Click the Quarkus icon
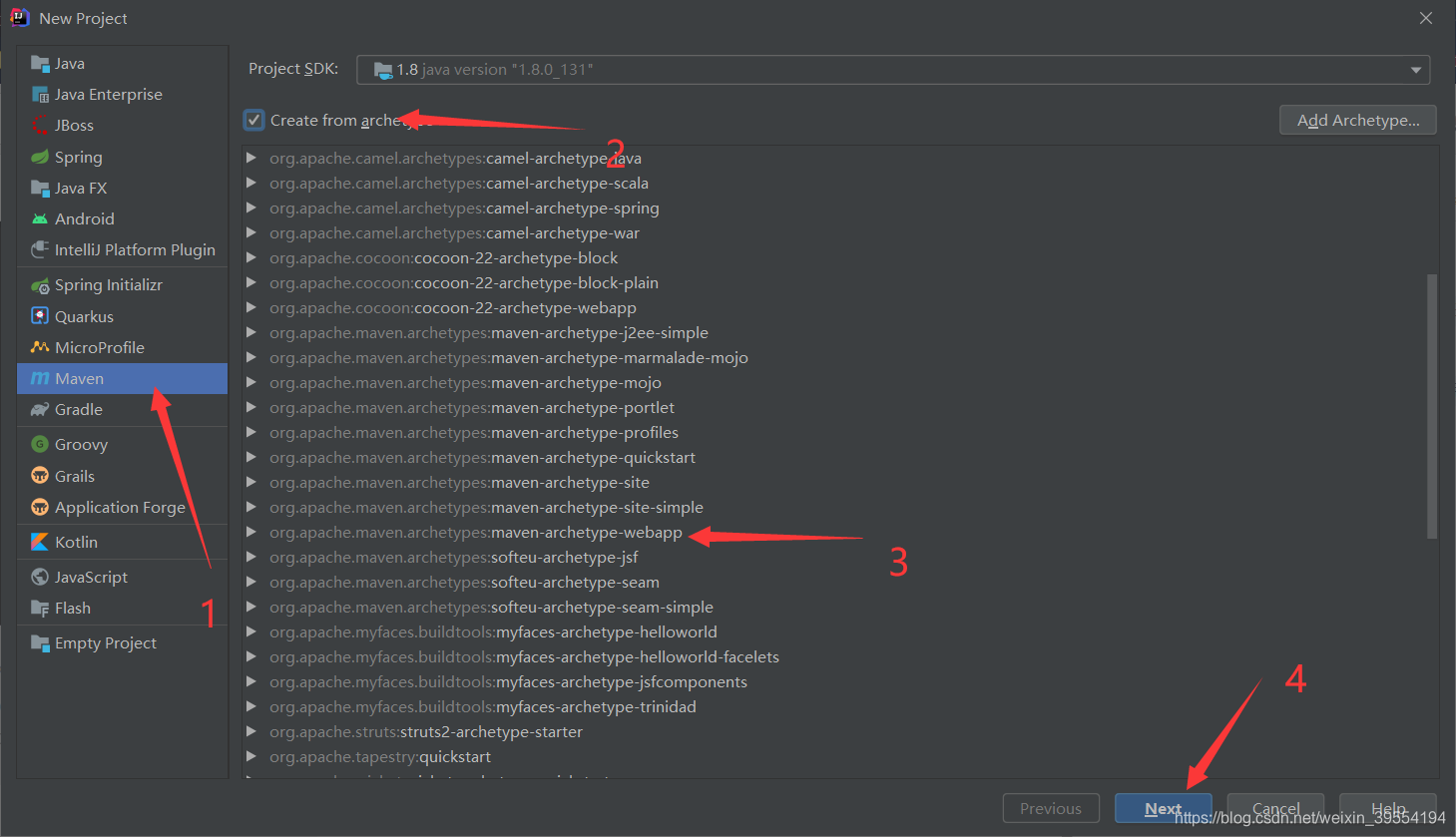Image resolution: width=1456 pixels, height=837 pixels. point(40,317)
